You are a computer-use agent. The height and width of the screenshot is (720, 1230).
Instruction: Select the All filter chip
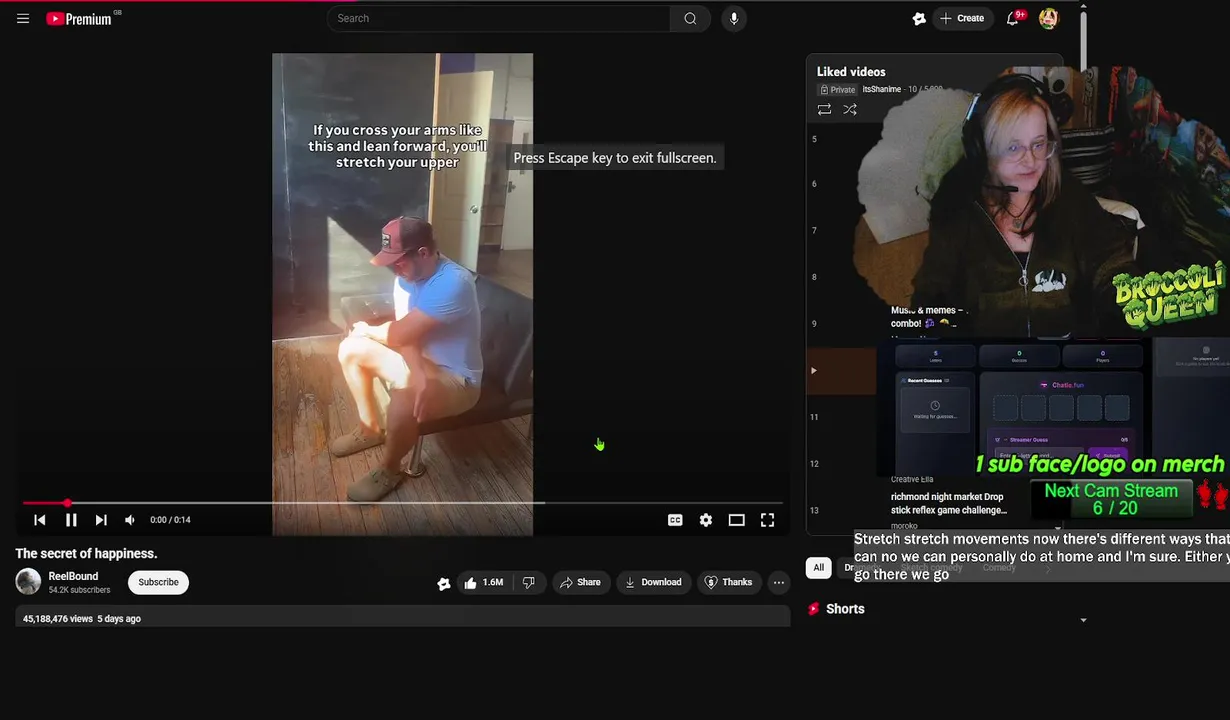[x=818, y=568]
